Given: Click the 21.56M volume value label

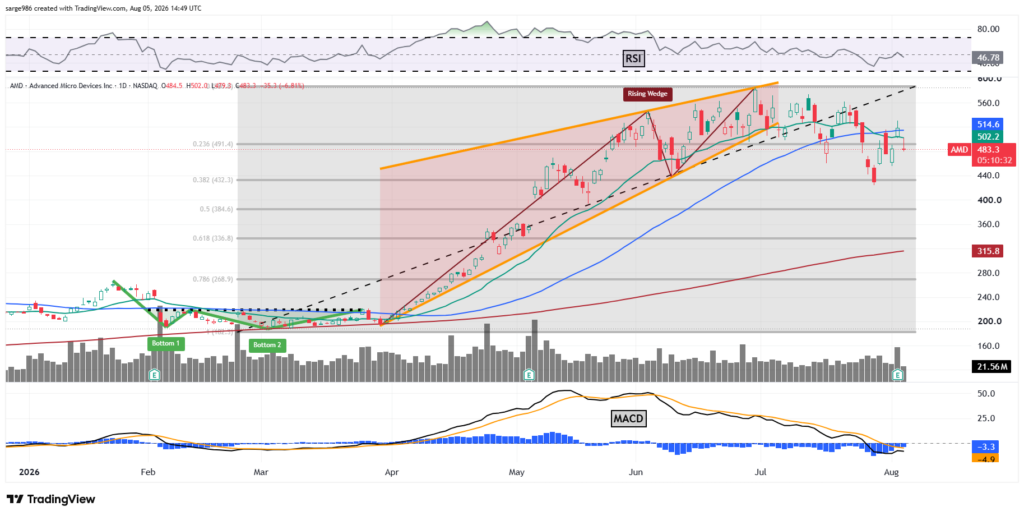Looking at the screenshot, I should point(991,368).
